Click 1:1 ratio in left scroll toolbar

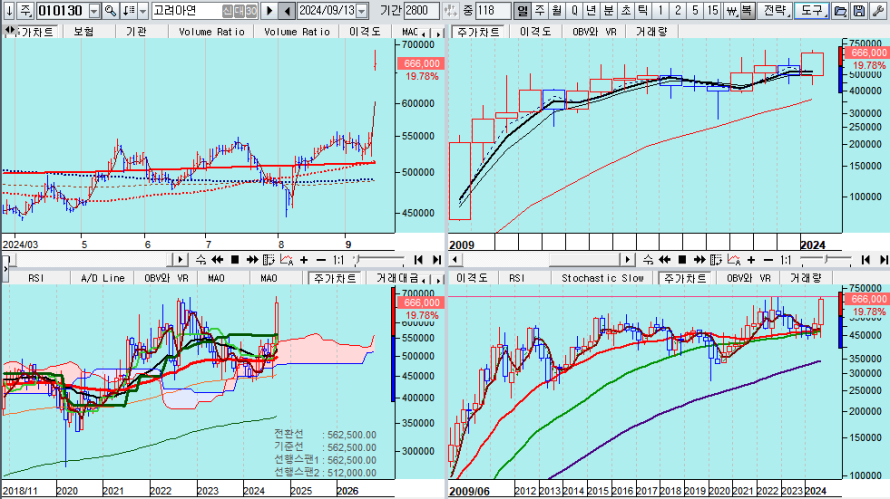pyautogui.click(x=338, y=260)
